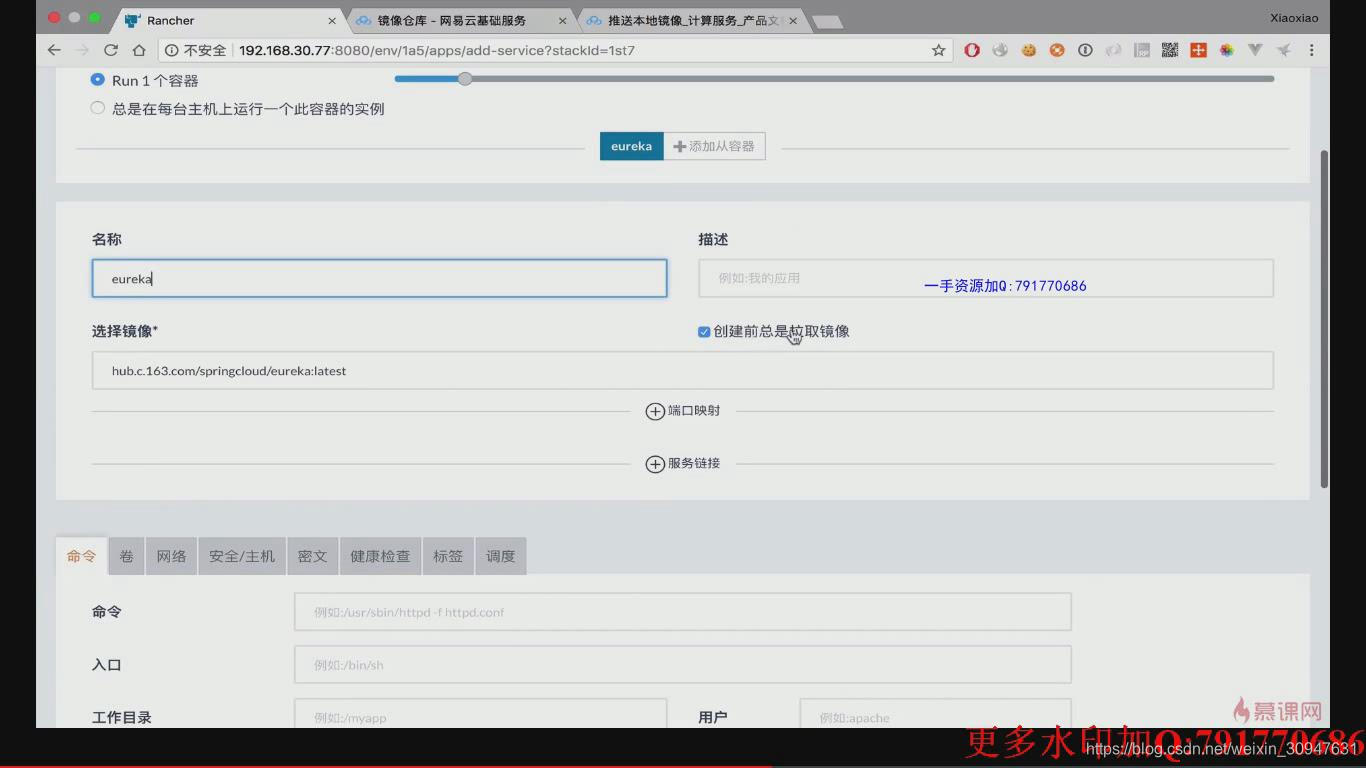Click the container scale slider handle

pyautogui.click(x=465, y=78)
